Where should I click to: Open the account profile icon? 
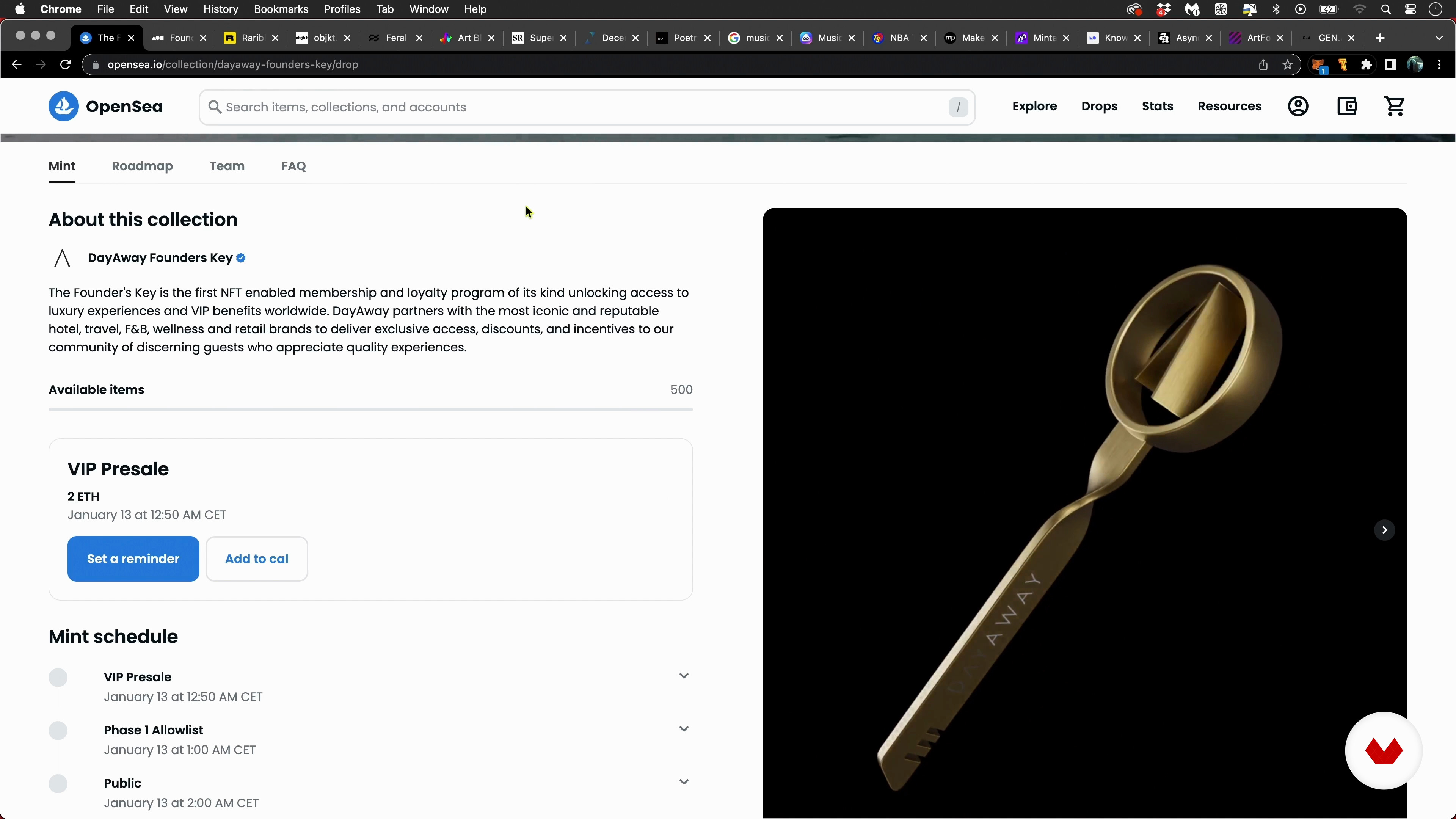point(1298,106)
